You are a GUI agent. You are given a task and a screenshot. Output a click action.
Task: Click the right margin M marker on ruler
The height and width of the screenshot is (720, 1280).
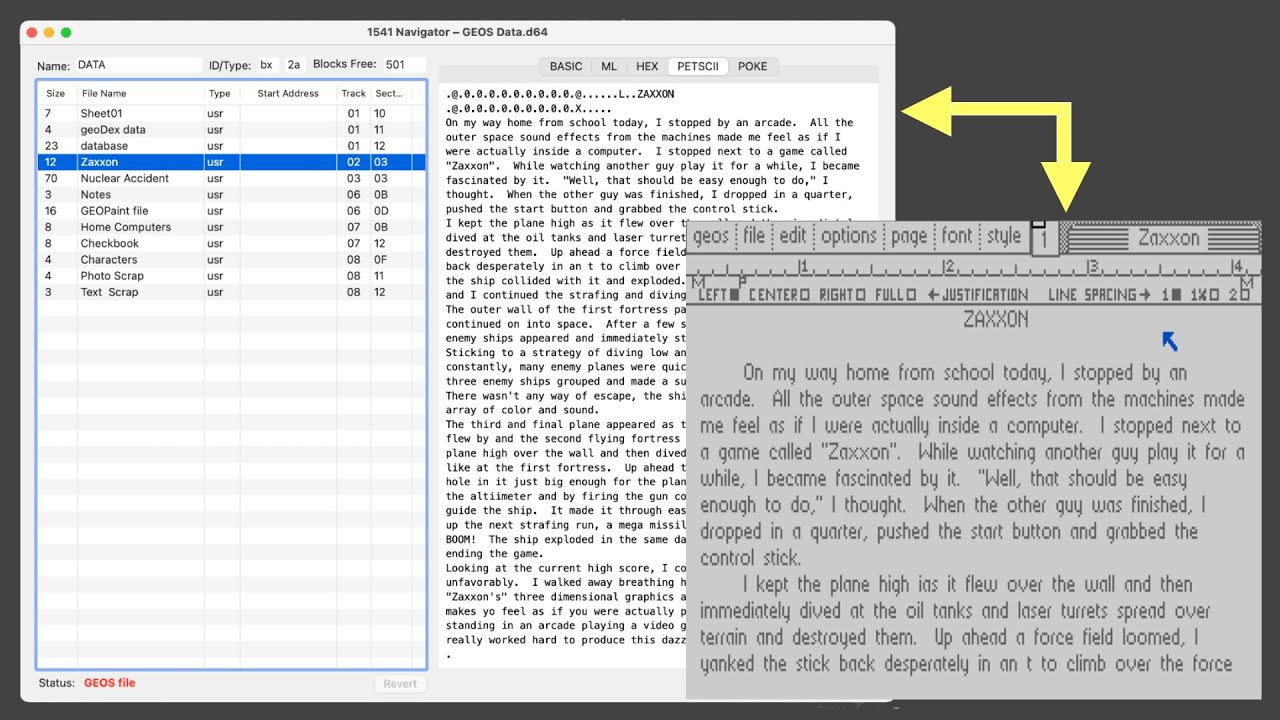pos(1247,282)
